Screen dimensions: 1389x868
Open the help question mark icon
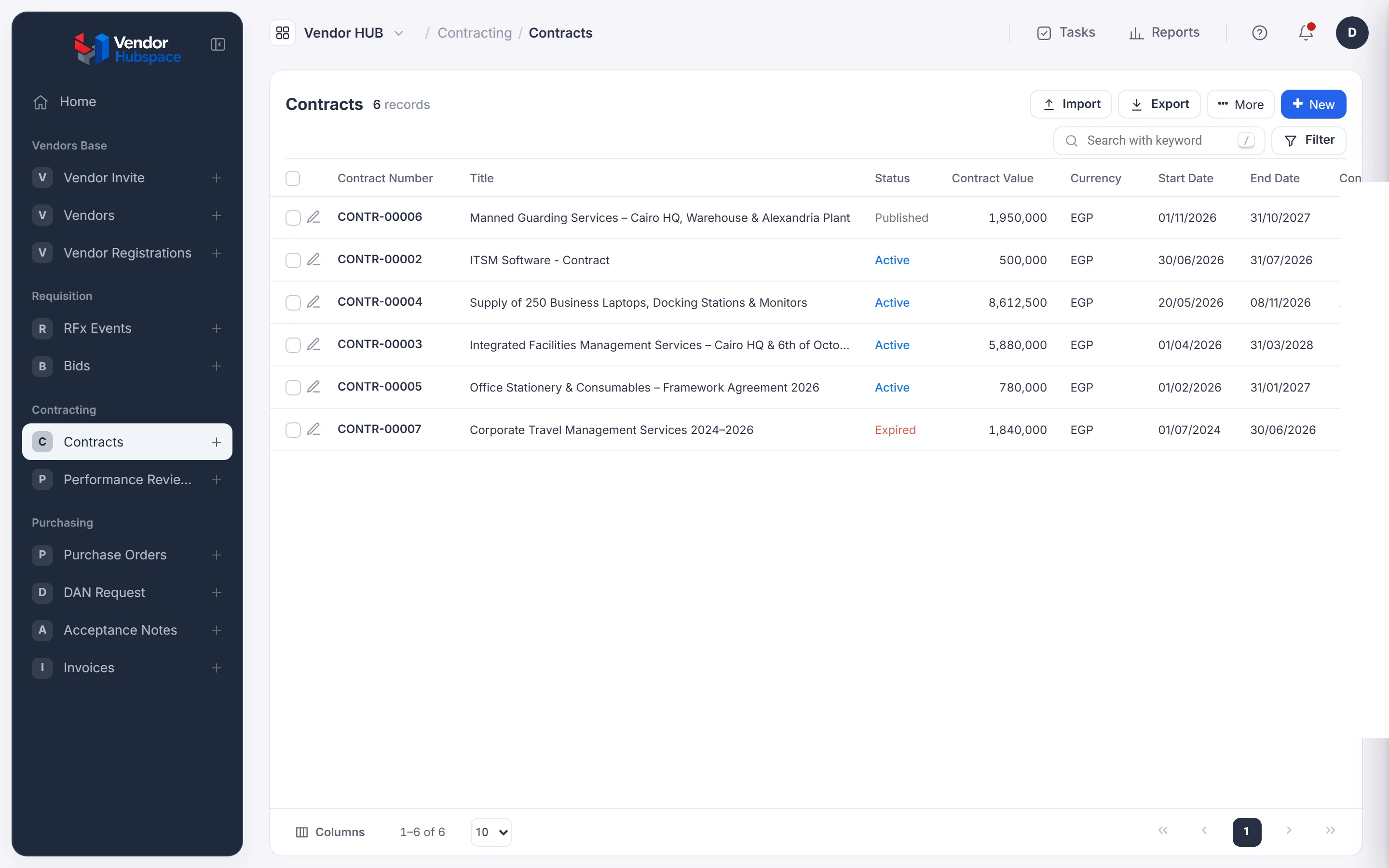pos(1259,33)
